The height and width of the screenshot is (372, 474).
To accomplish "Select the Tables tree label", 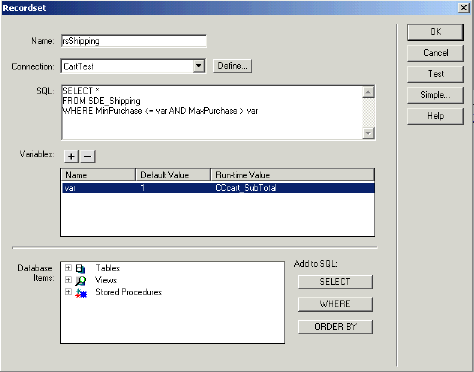I will click(107, 268).
